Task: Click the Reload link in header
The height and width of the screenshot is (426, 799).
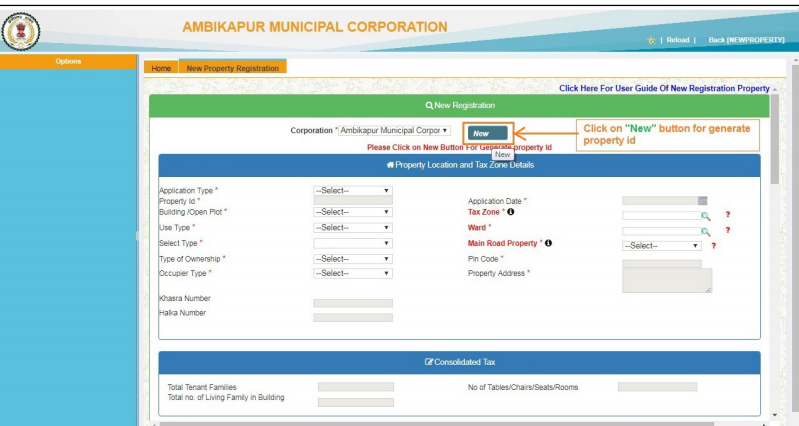Action: click(x=678, y=40)
